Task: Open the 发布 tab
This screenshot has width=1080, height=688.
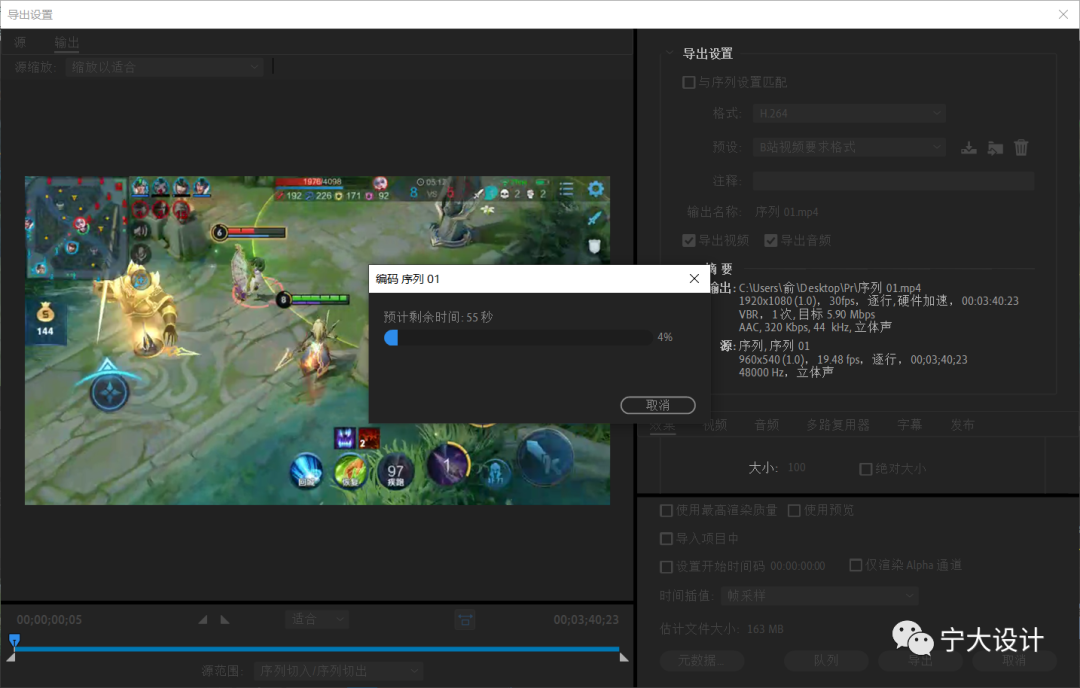Action: tap(962, 425)
